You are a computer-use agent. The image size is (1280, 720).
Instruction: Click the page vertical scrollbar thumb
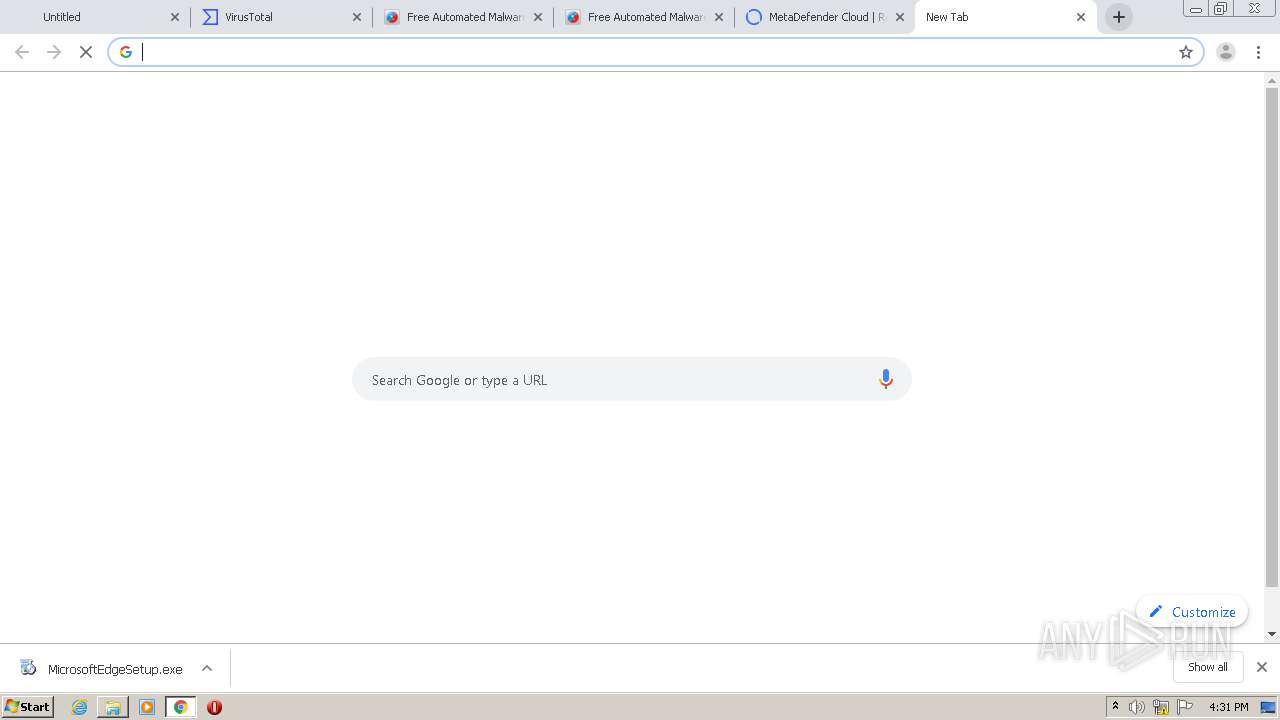coord(1272,337)
